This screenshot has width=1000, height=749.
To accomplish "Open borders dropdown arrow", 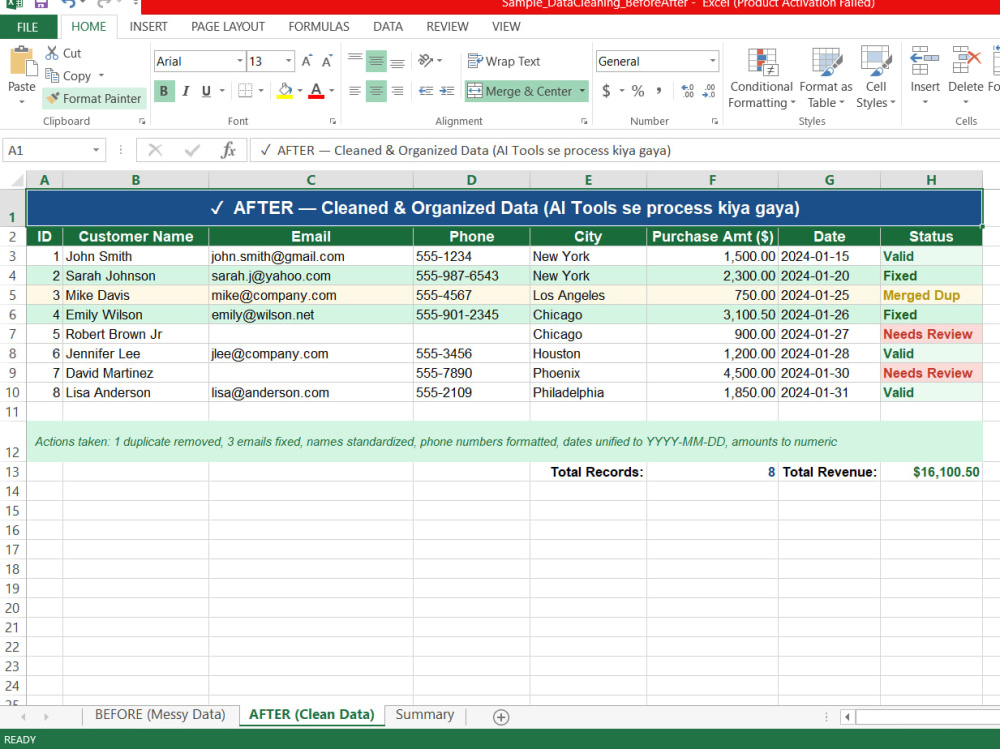I will tap(261, 91).
